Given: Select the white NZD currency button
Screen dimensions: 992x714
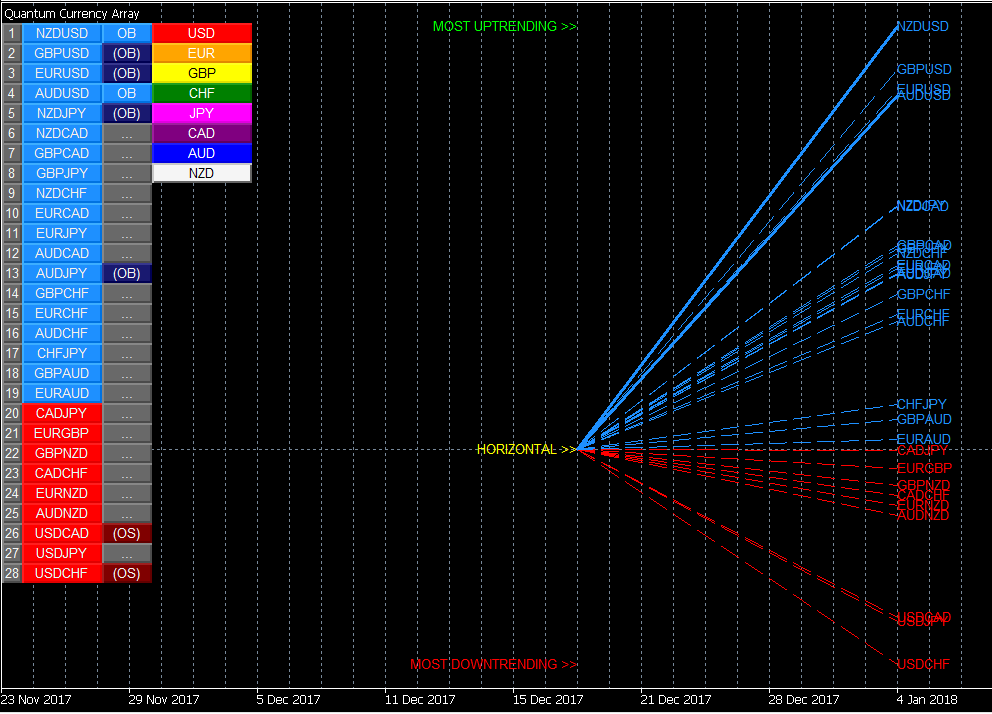Looking at the screenshot, I should tap(201, 173).
